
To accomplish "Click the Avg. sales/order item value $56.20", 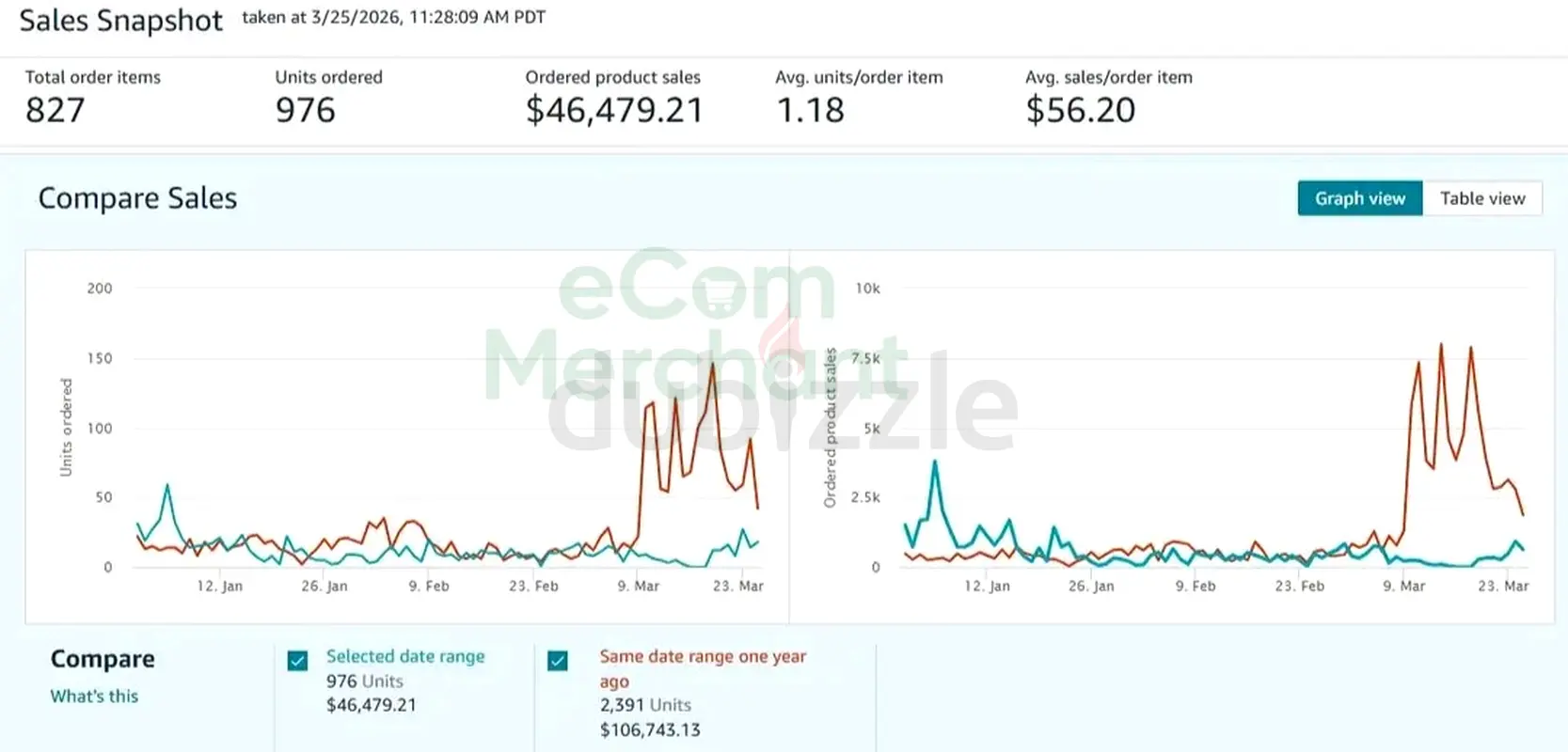I will [x=1080, y=111].
